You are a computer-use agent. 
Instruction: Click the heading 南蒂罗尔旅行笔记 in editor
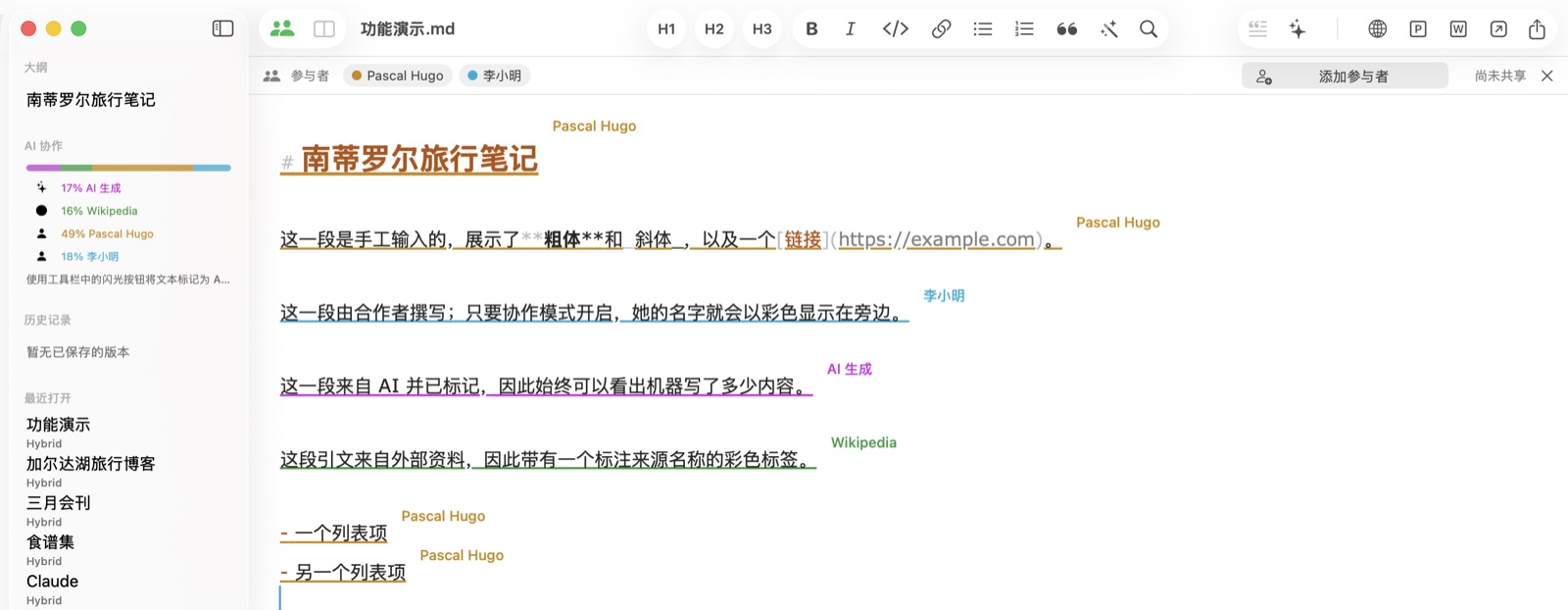pyautogui.click(x=419, y=159)
